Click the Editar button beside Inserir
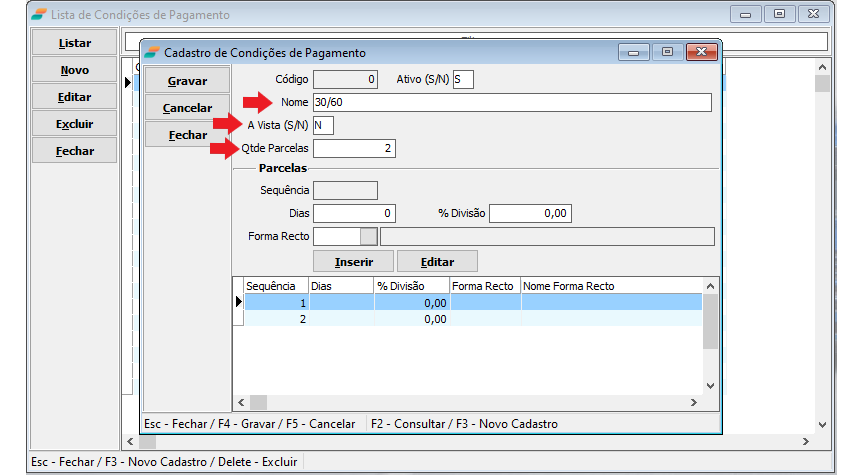 click(437, 261)
